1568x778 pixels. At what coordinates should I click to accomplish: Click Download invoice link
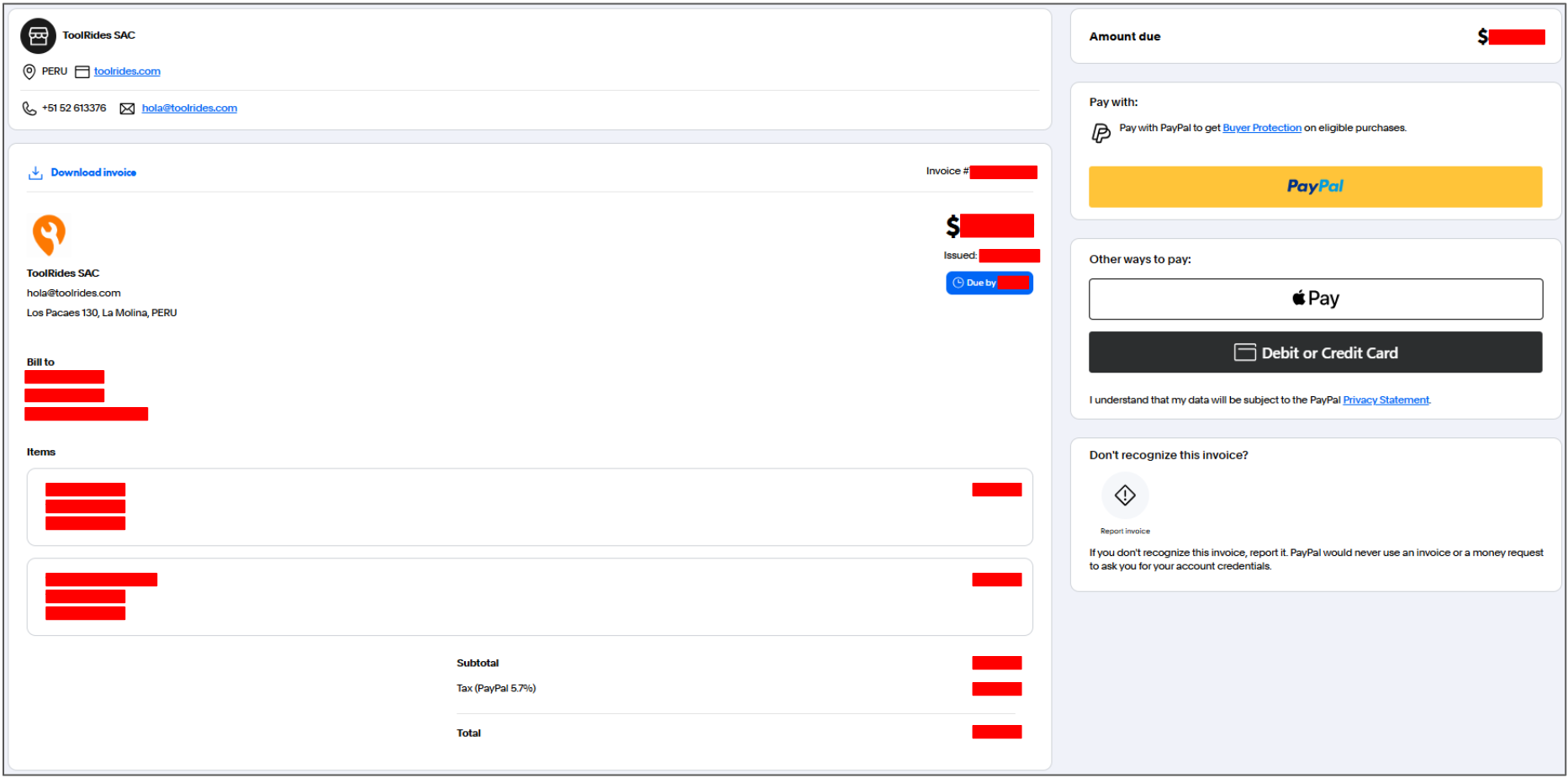[93, 172]
